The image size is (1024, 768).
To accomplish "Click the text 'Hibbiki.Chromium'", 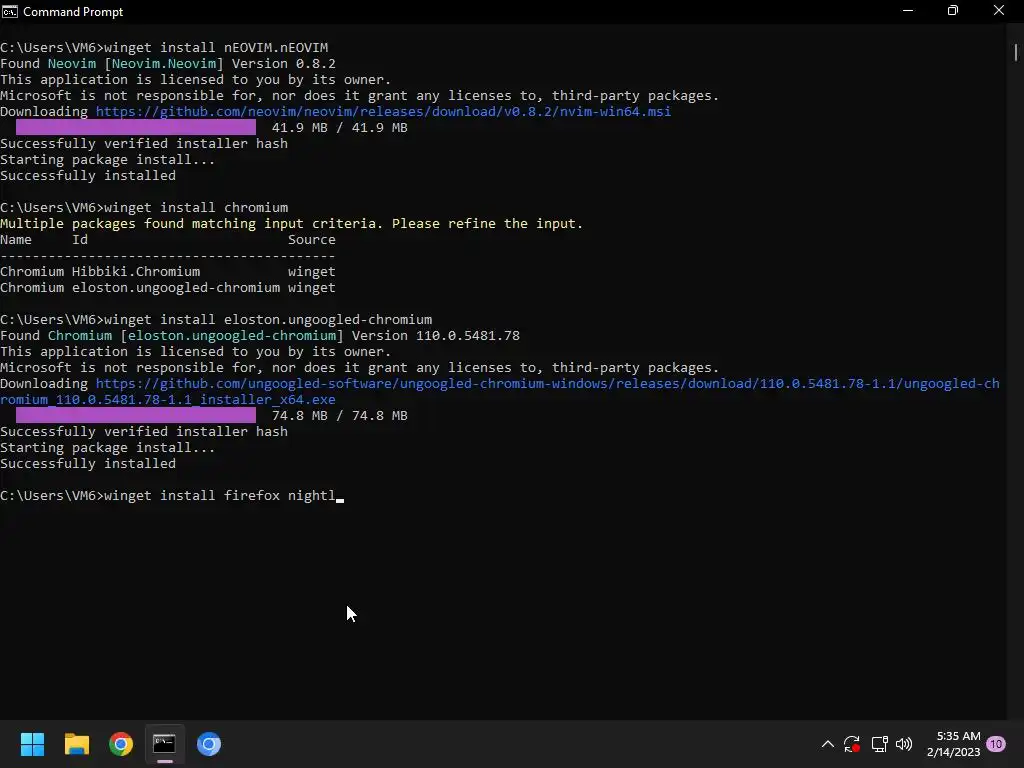I will (136, 272).
